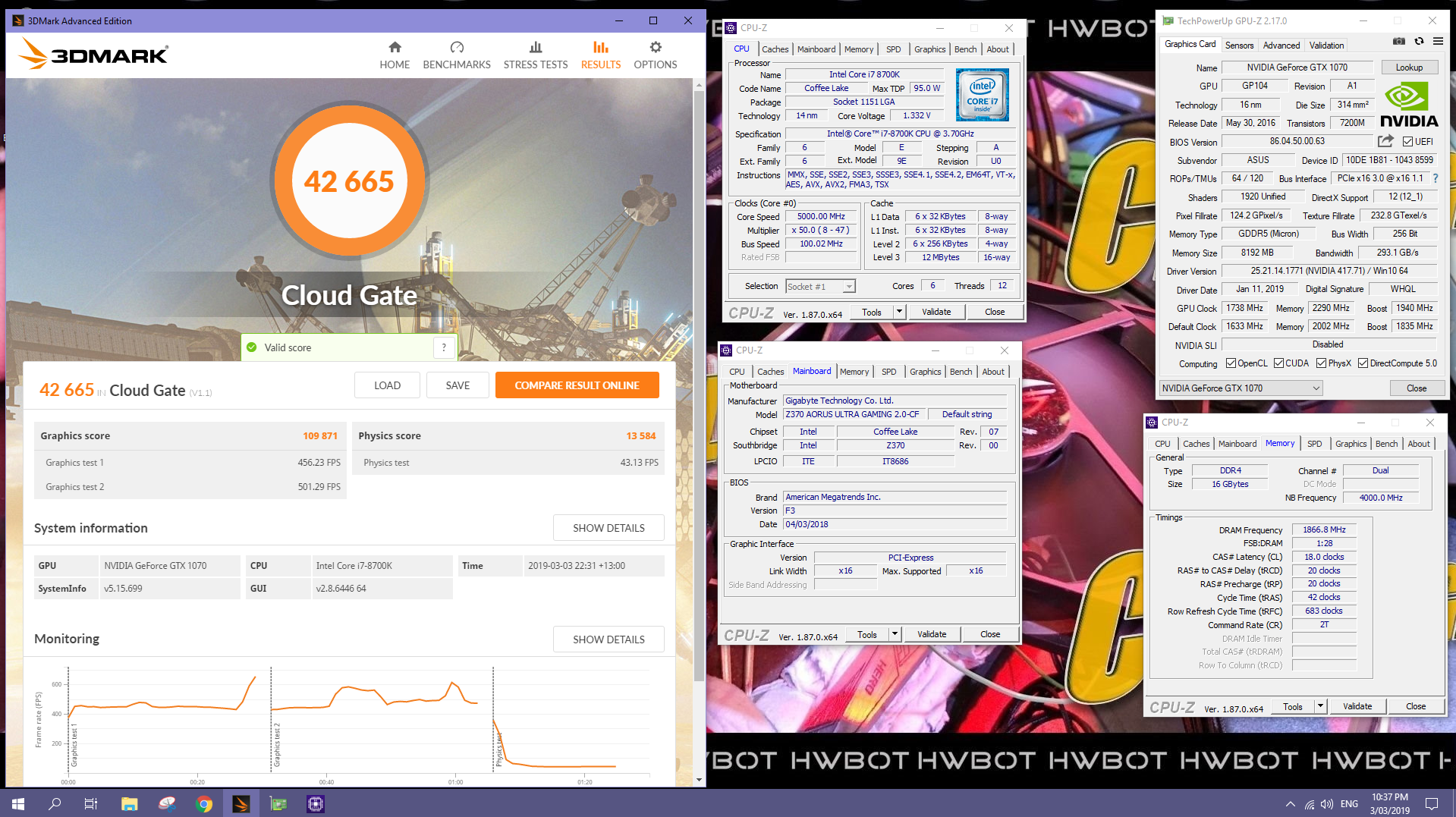Click the DRAM Frequency 1866.8 MHz value
This screenshot has height=817, width=1456.
[x=1324, y=529]
